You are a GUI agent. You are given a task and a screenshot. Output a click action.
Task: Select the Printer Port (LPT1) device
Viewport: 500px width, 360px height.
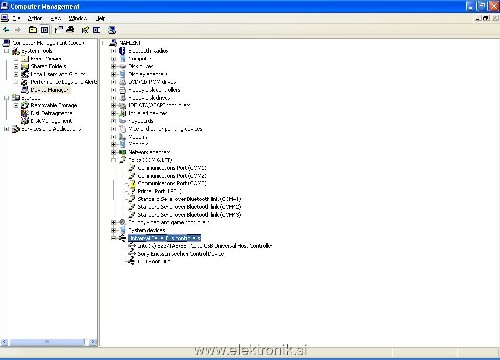[159, 191]
